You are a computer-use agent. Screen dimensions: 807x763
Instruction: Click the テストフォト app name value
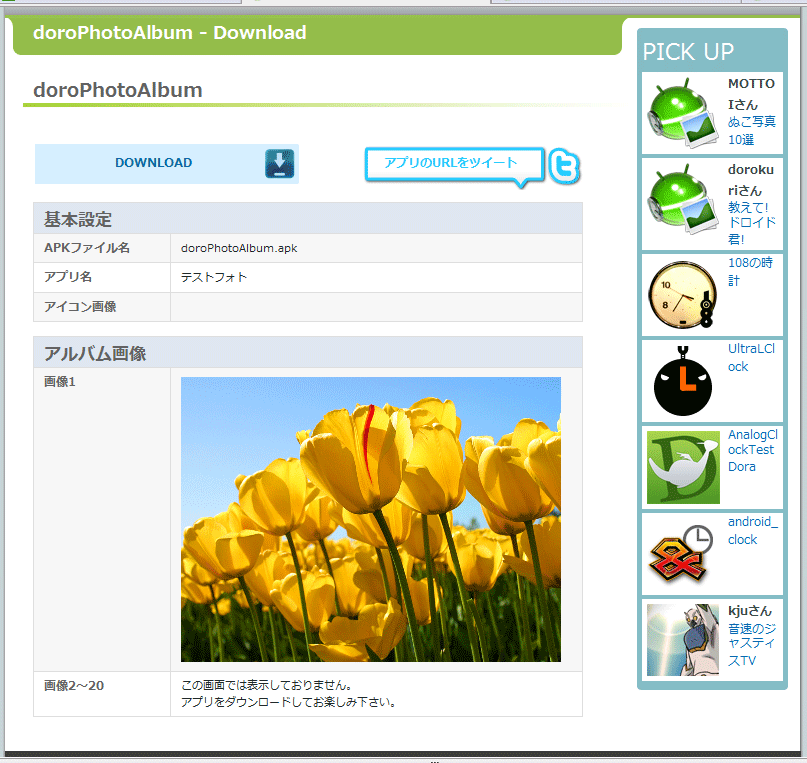[x=214, y=277]
